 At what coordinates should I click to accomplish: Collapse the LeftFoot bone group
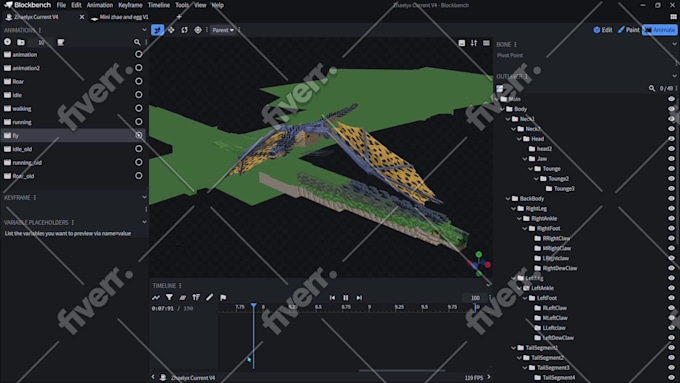[x=525, y=298]
